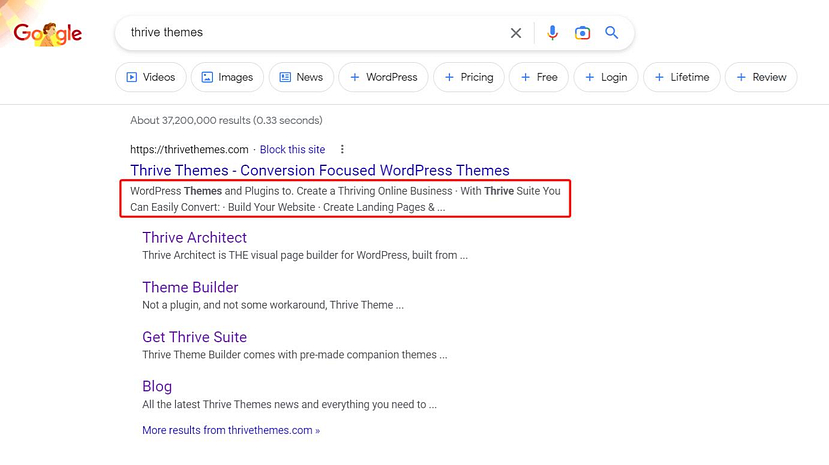This screenshot has height=465, width=829.
Task: Add the Lifetime filter chip
Action: pyautogui.click(x=682, y=77)
